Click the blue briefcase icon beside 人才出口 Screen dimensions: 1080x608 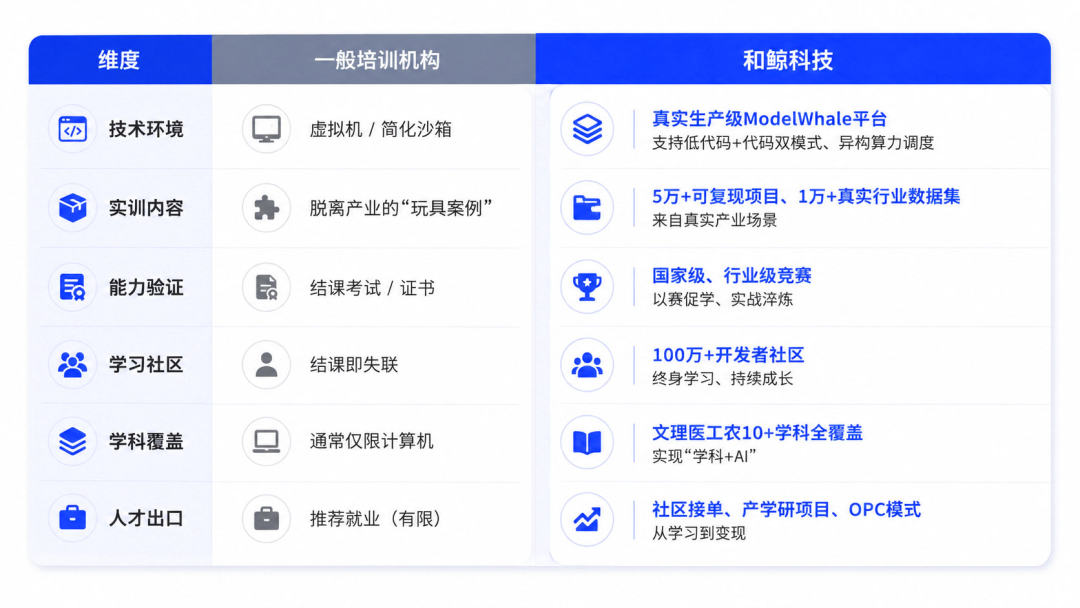pyautogui.click(x=72, y=518)
